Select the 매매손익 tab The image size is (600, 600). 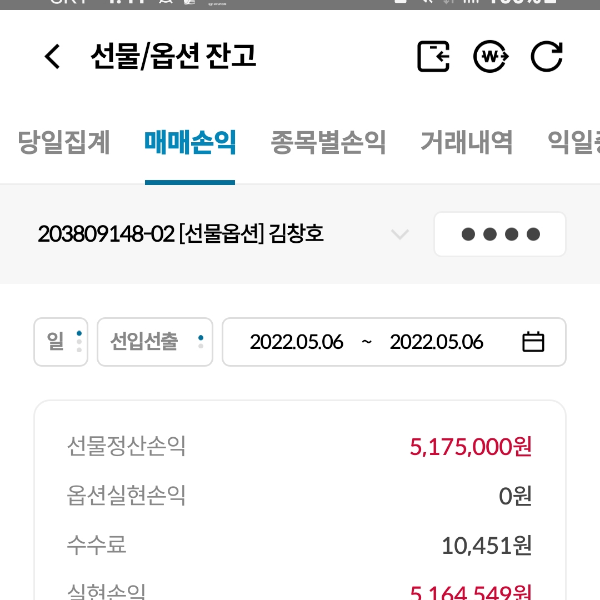click(190, 143)
